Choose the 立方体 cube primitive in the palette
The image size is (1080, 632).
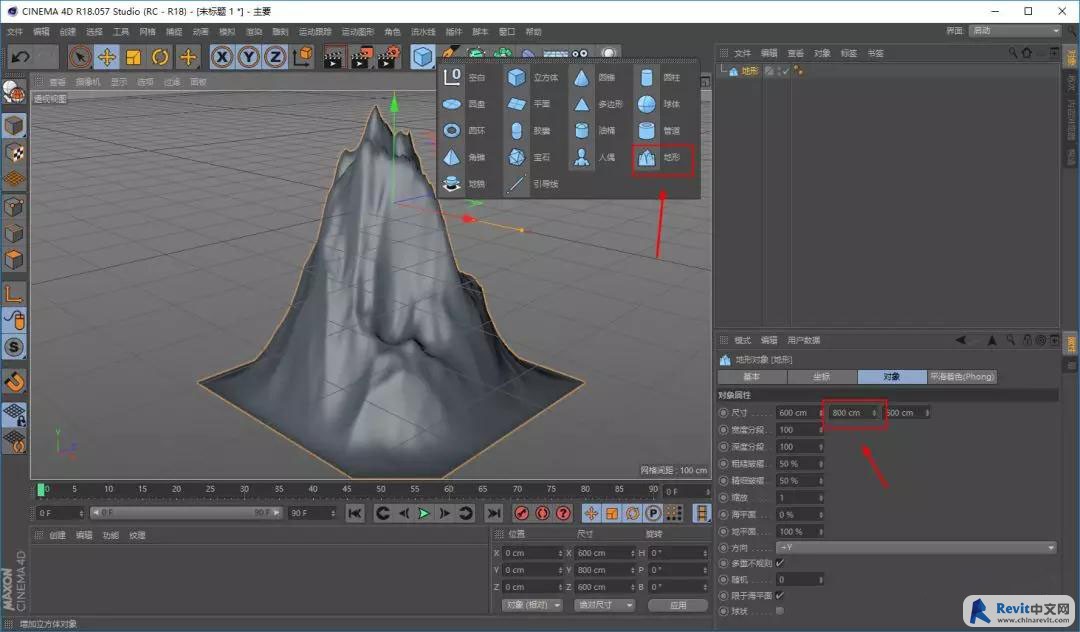[x=532, y=77]
